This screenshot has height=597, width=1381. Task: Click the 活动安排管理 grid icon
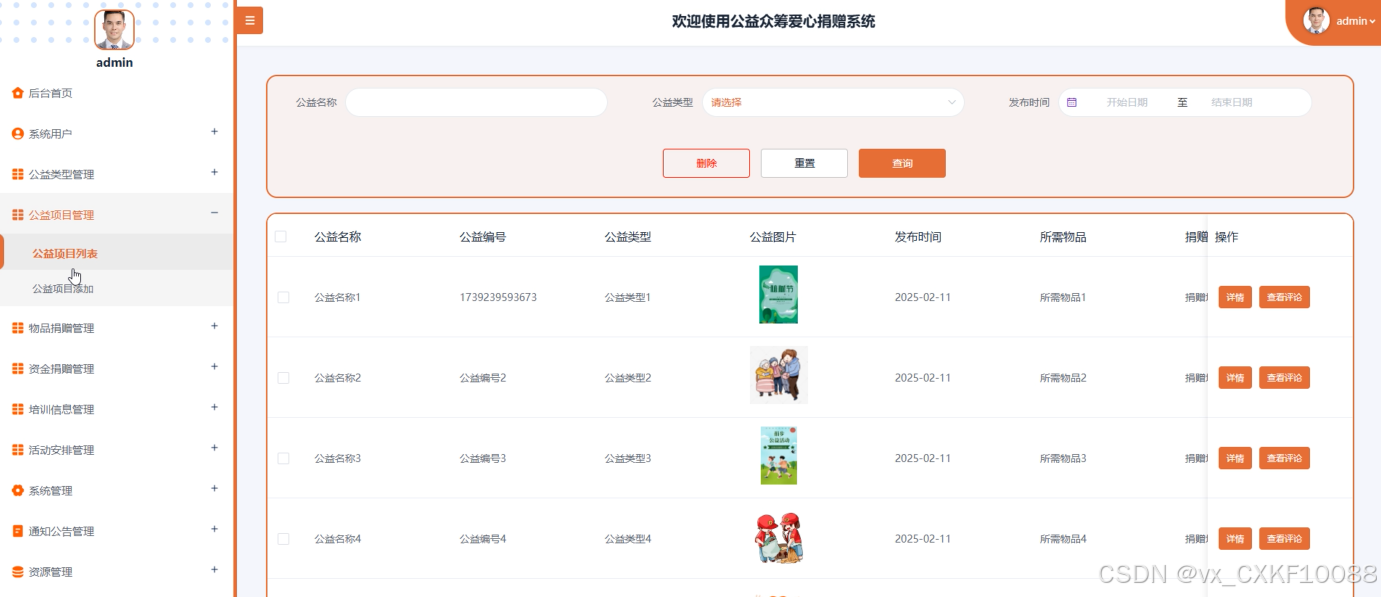[17, 450]
